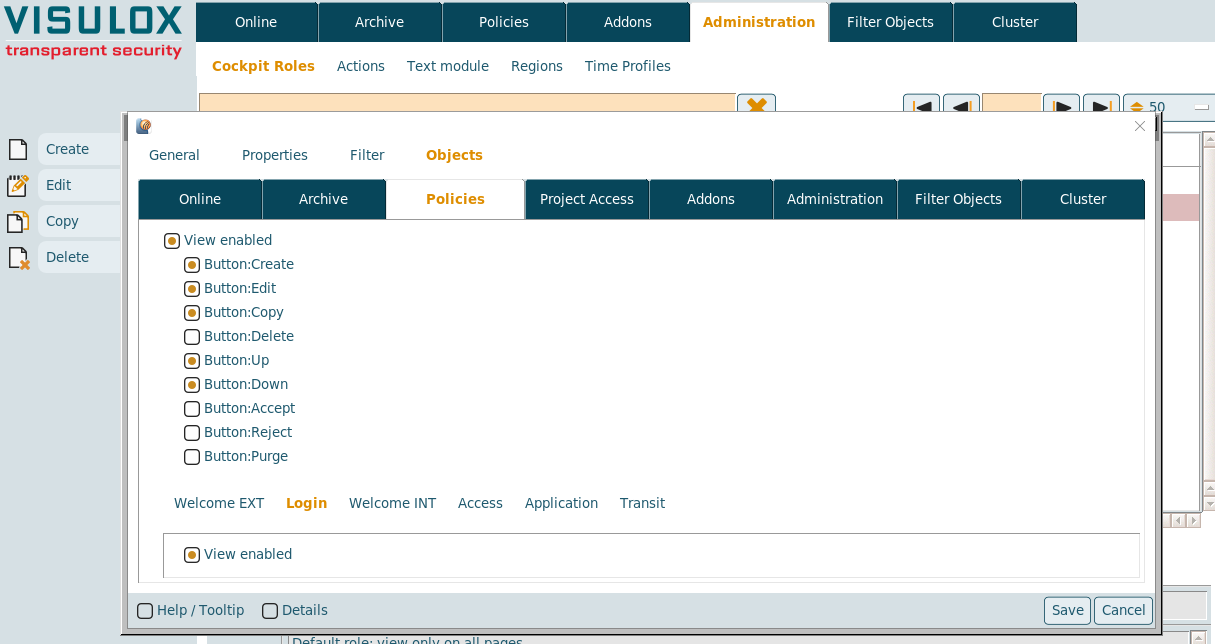
Task: Click the orange search input field
Action: click(x=467, y=104)
